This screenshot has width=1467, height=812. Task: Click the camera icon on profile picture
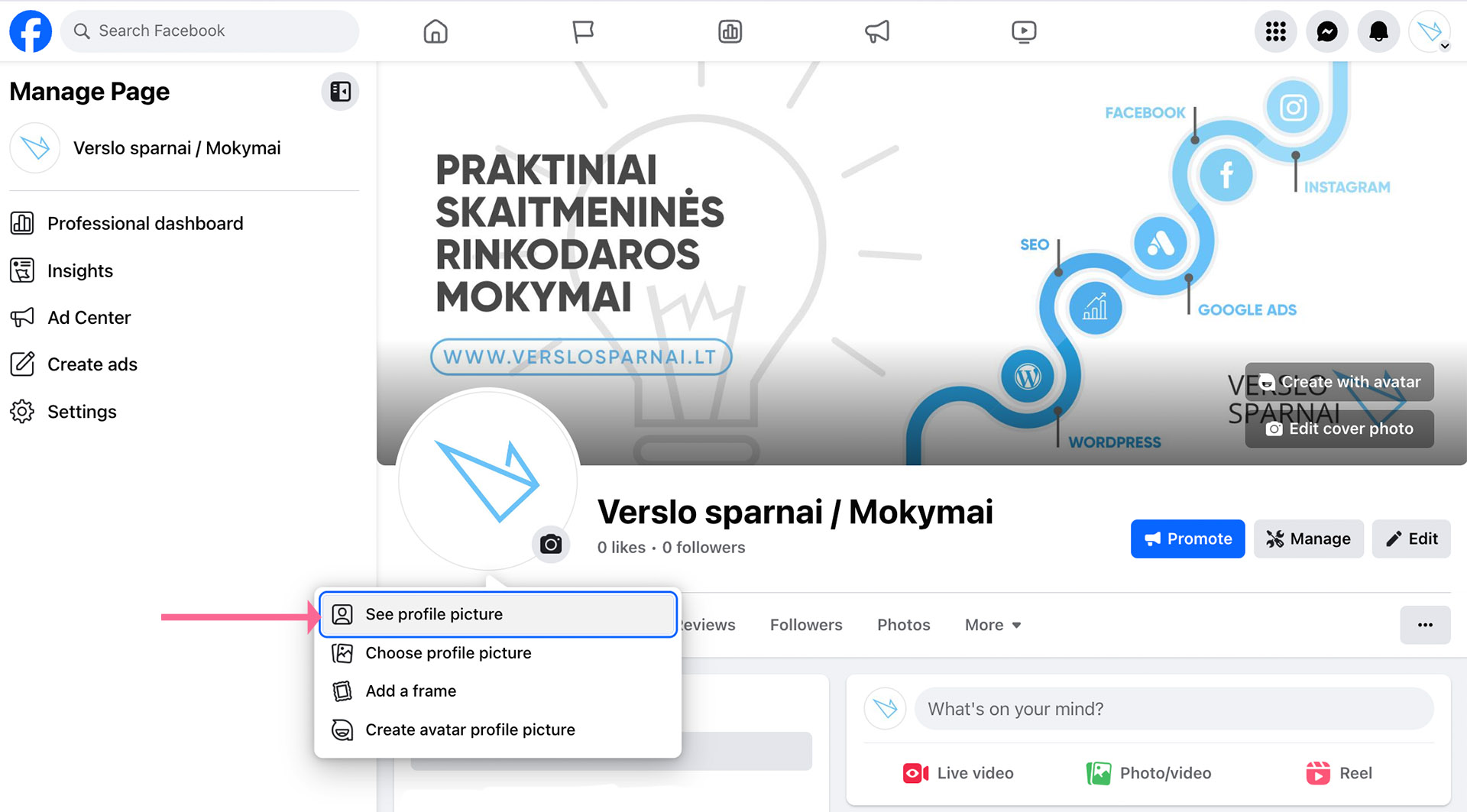(x=551, y=545)
